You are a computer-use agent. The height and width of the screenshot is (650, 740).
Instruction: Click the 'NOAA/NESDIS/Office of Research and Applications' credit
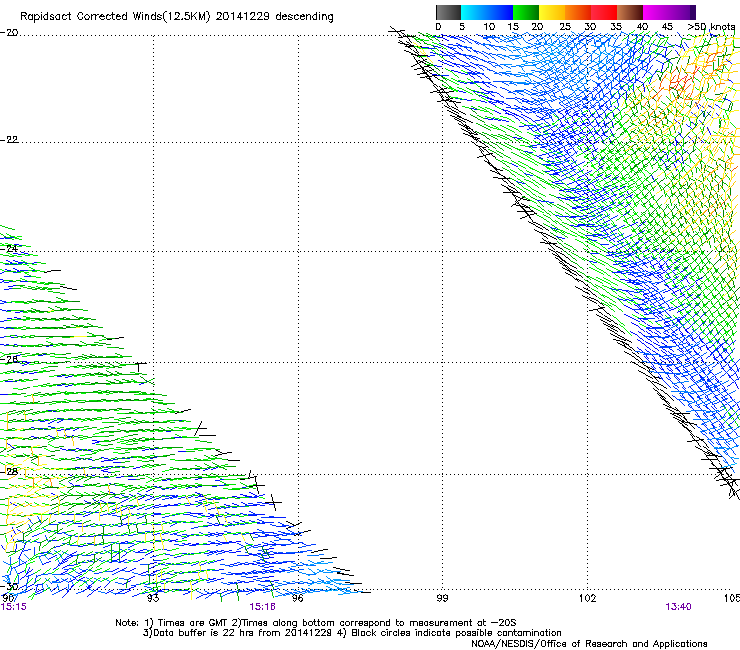point(589,644)
